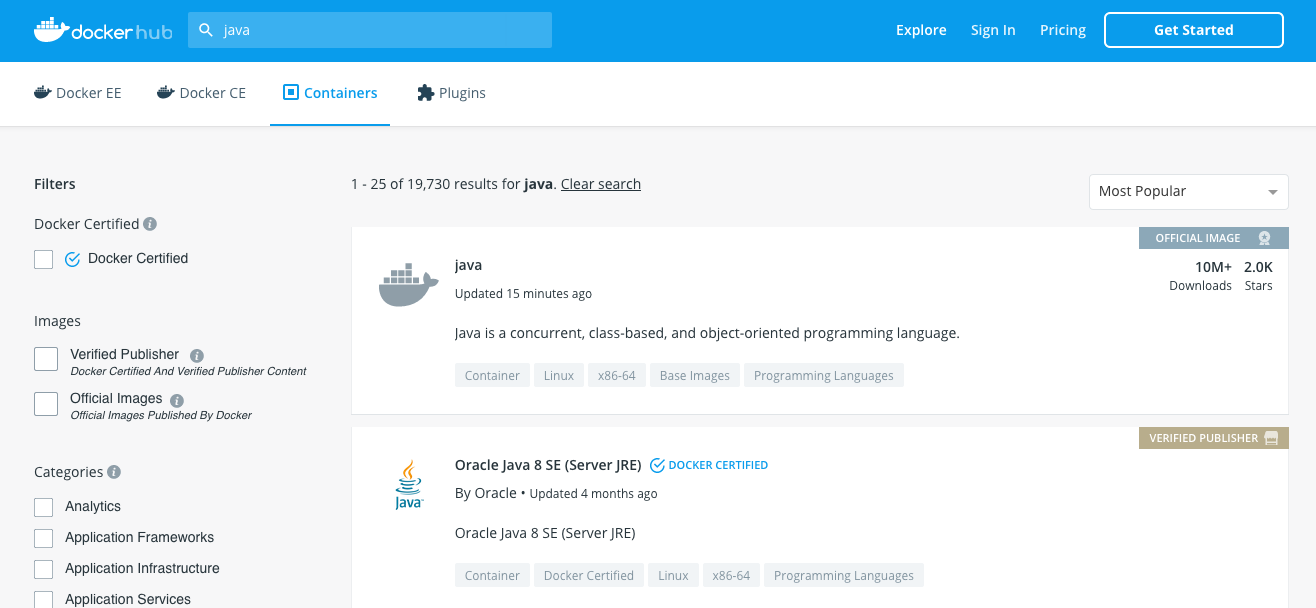Select the Containers tab

coord(330,93)
